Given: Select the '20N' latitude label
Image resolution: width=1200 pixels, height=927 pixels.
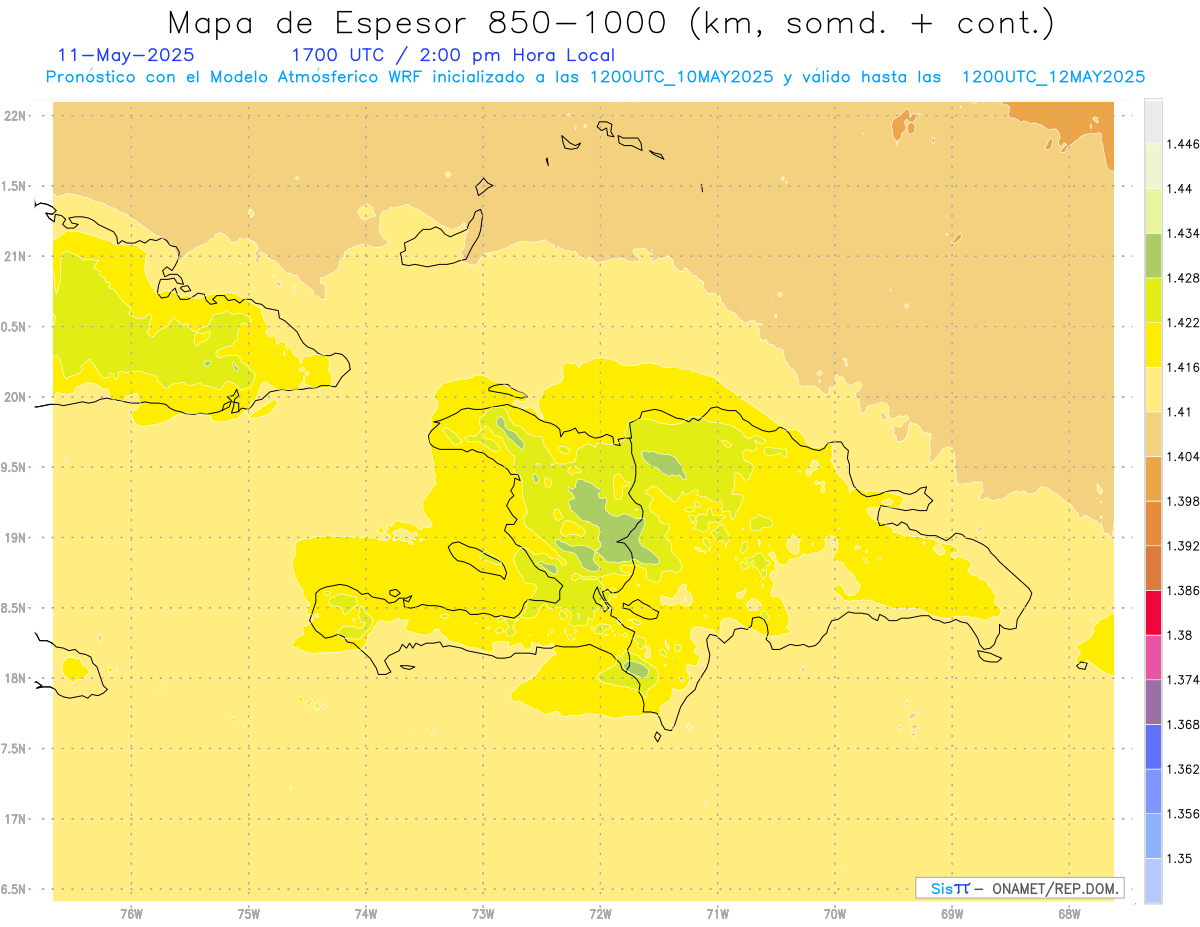Looking at the screenshot, I should (16, 397).
